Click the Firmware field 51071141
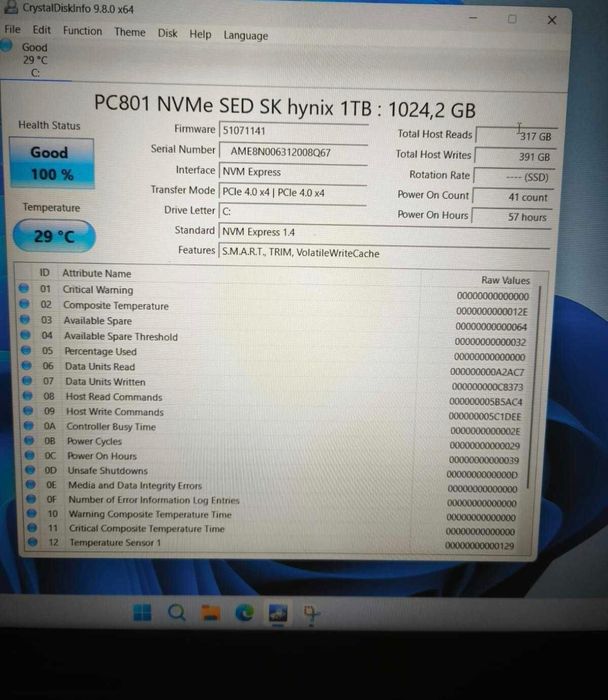The image size is (608, 700). 293,131
